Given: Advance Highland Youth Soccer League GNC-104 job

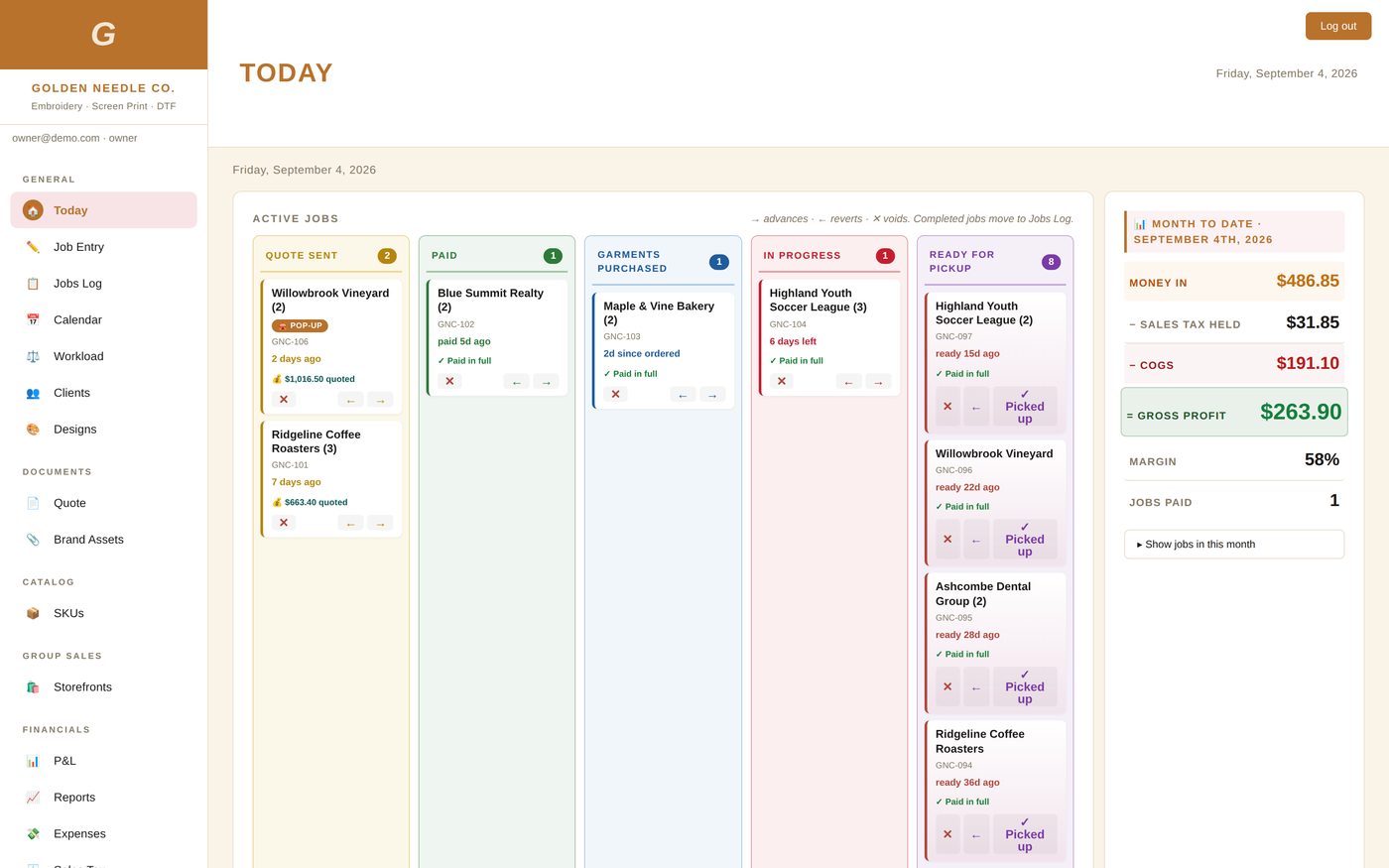Looking at the screenshot, I should (878, 382).
